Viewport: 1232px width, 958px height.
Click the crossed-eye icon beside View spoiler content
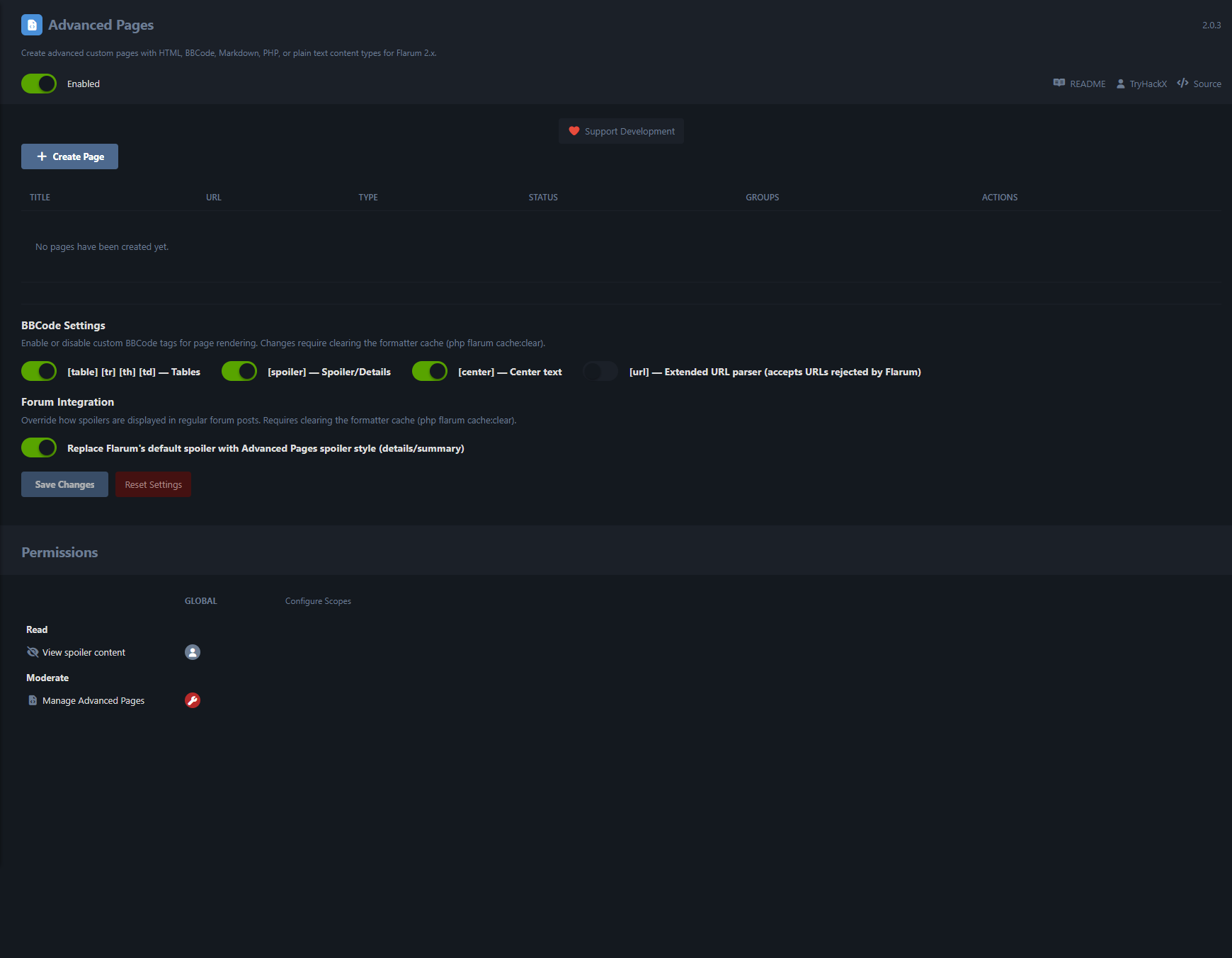[33, 652]
